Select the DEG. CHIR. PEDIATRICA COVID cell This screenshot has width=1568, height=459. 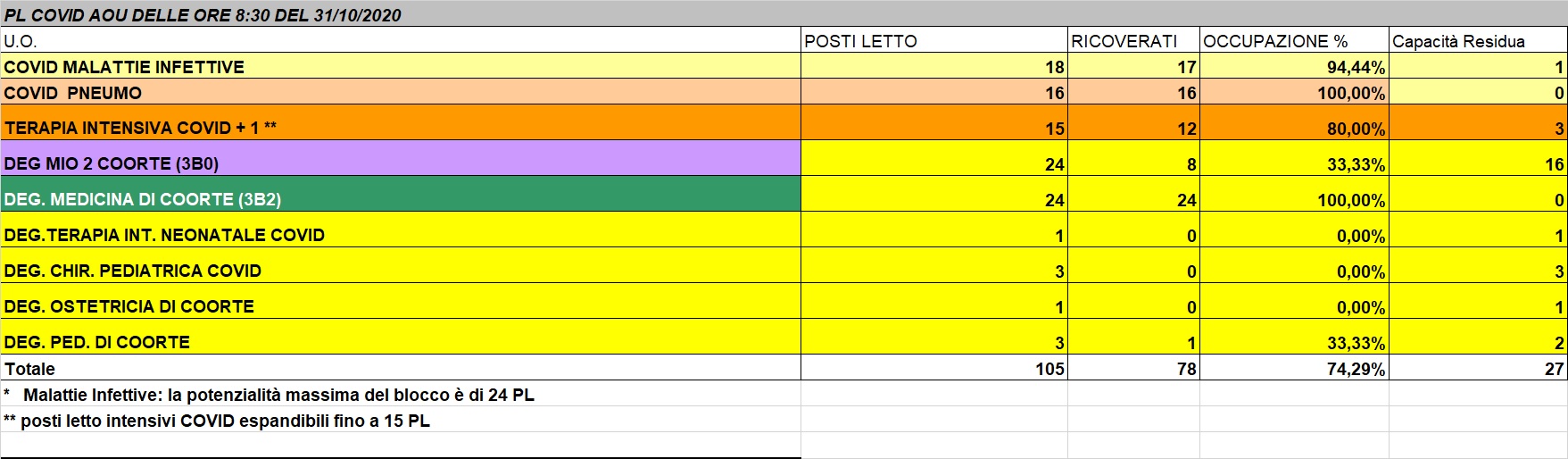click(133, 271)
